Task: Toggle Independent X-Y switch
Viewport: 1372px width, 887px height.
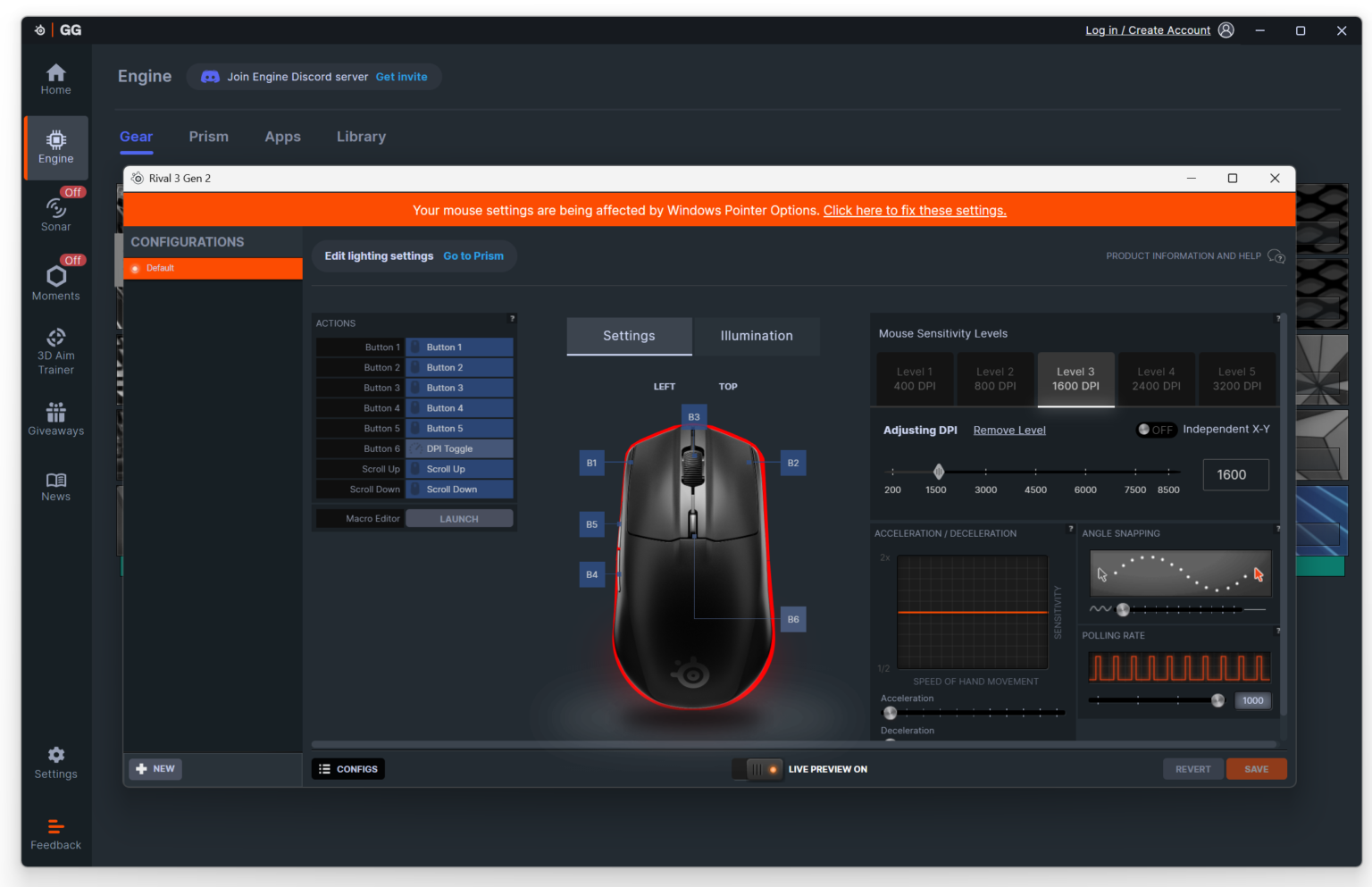Action: (1156, 430)
